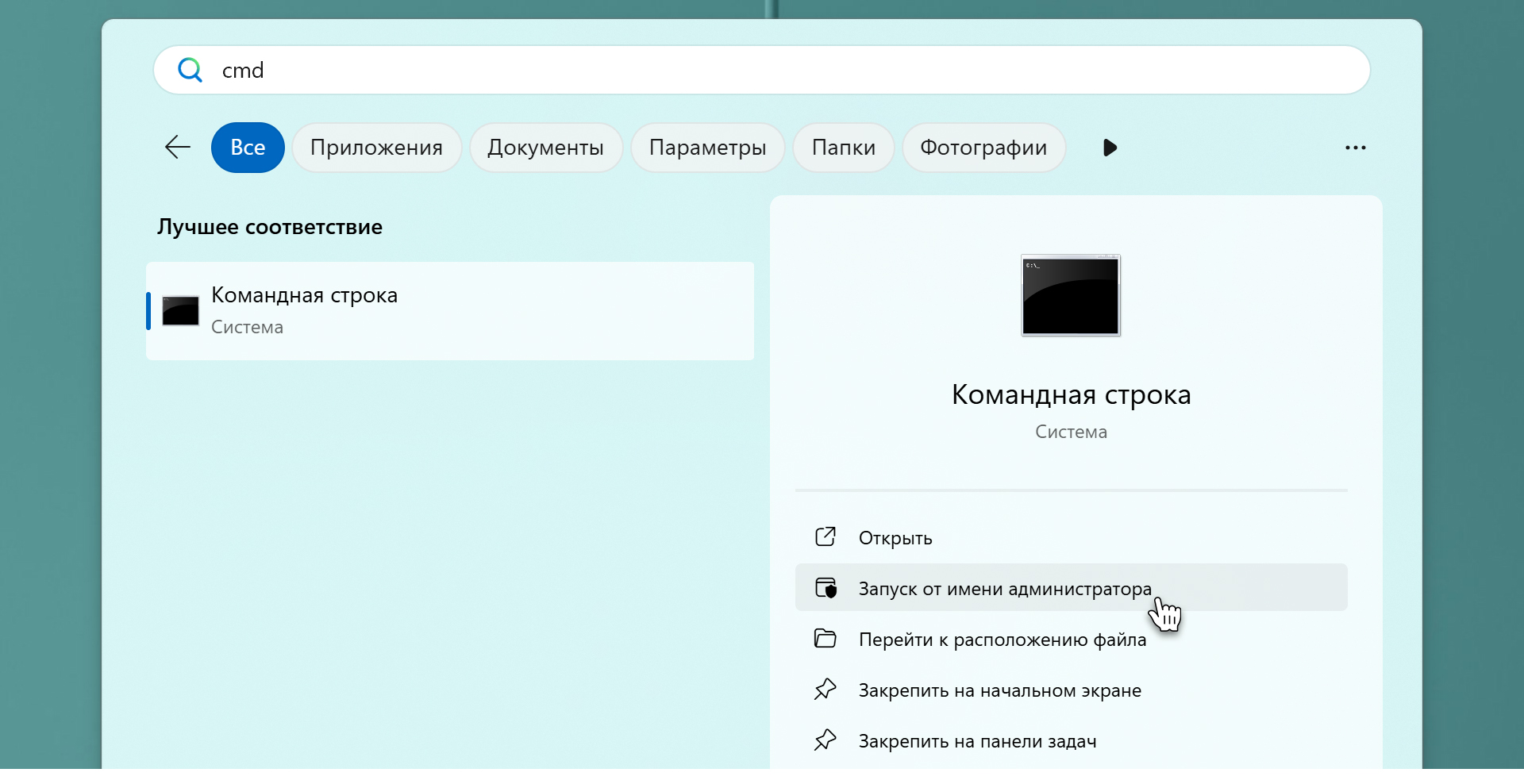Click the large Command Prompt preview thumbnail

1071,295
